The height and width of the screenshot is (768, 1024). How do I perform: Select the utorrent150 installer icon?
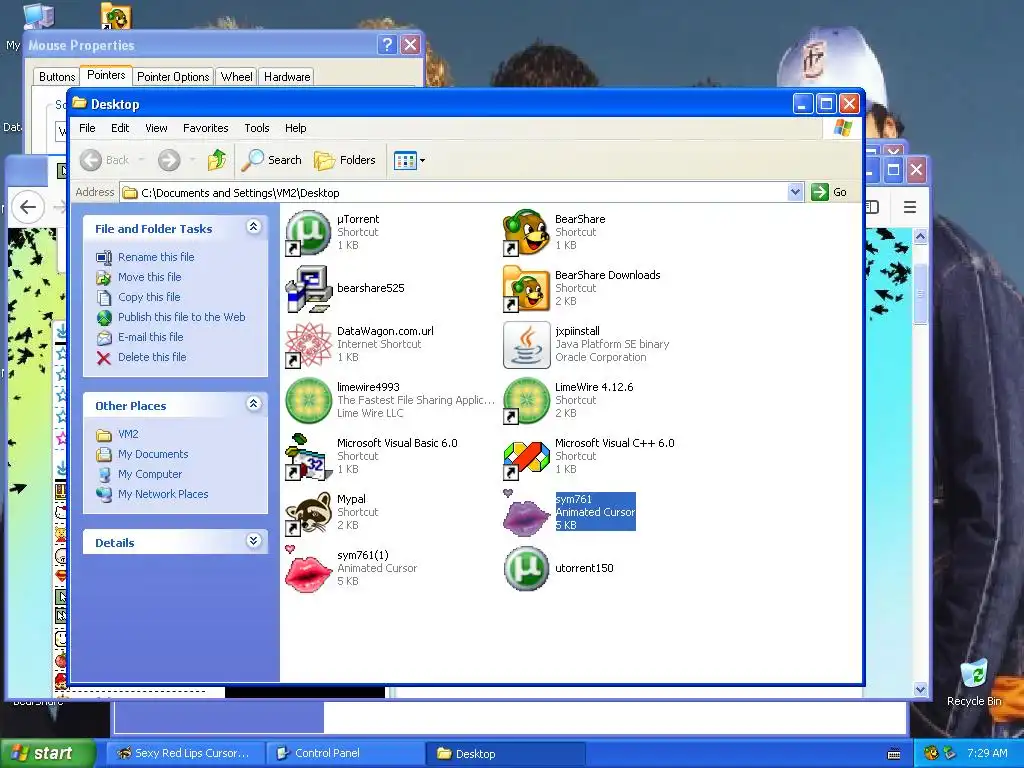(526, 569)
